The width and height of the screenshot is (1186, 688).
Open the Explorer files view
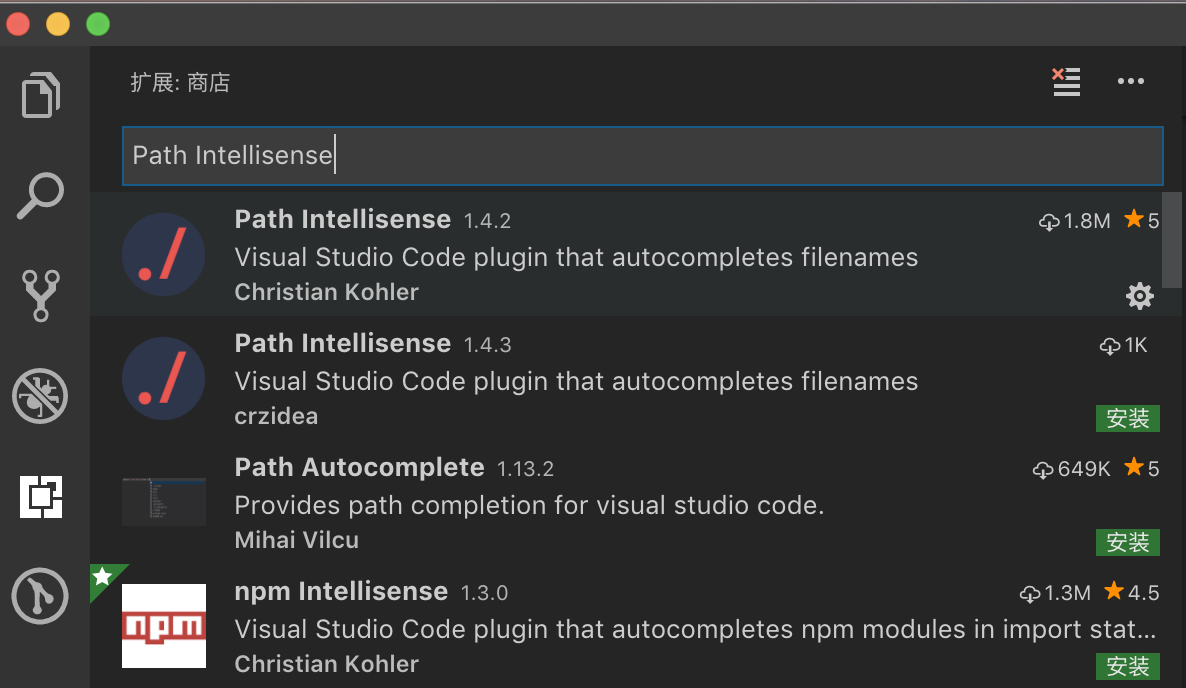pyautogui.click(x=41, y=96)
